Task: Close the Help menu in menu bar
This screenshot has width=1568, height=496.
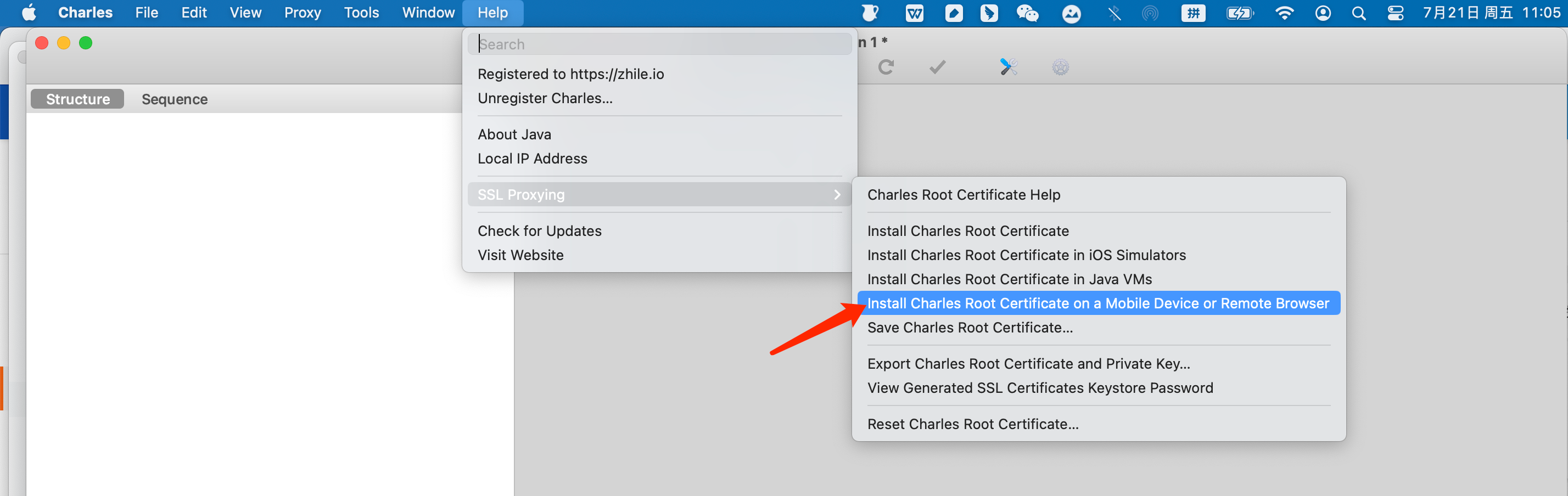Action: [492, 13]
